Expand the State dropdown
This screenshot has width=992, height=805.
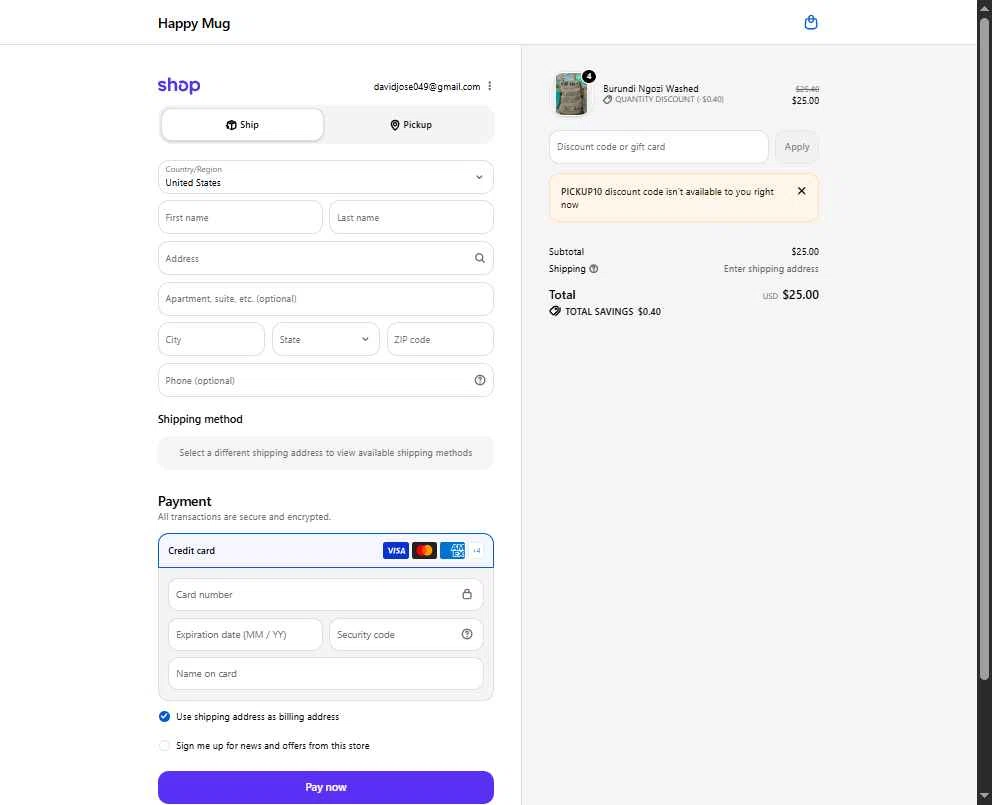pos(326,339)
